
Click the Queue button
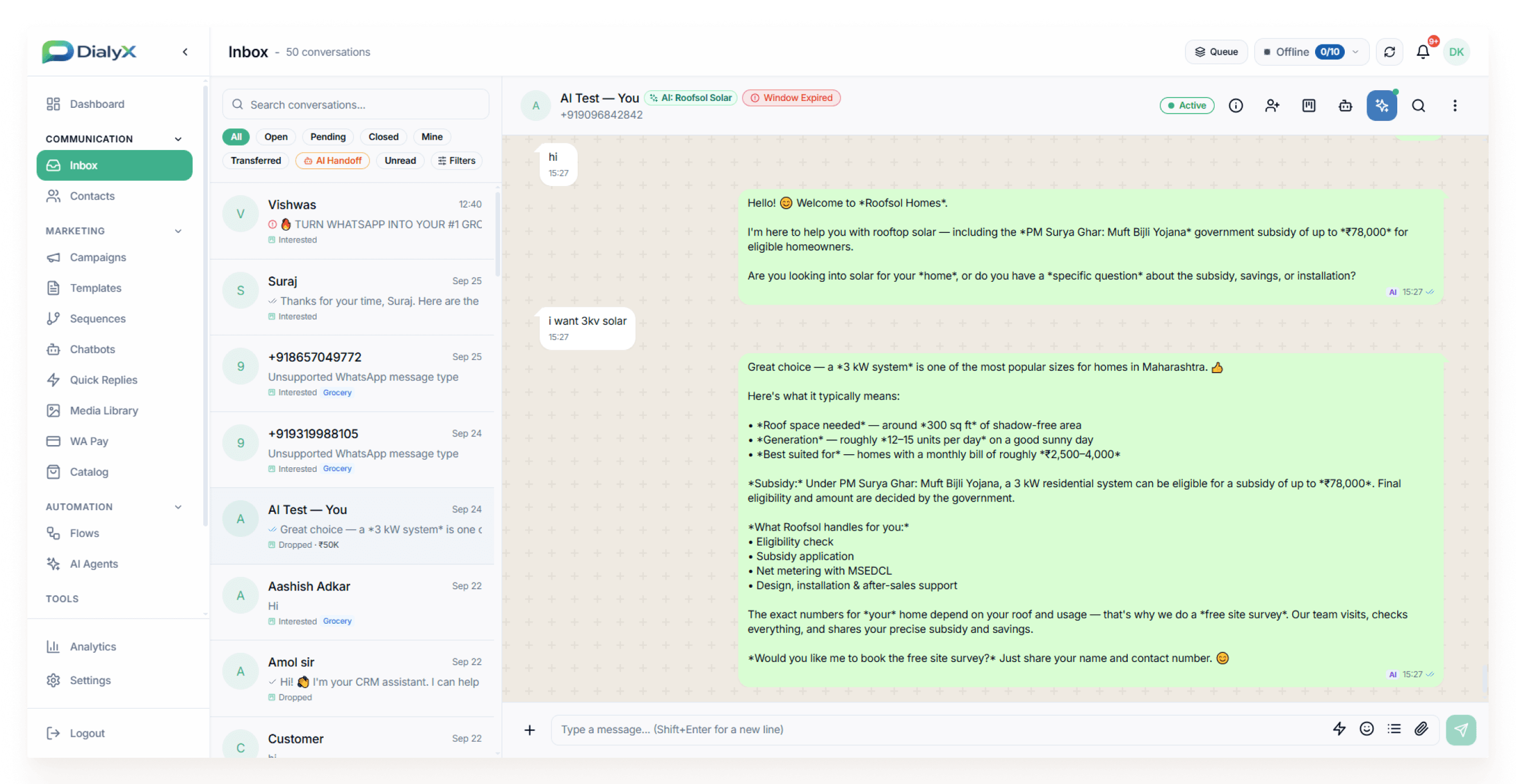click(1216, 52)
